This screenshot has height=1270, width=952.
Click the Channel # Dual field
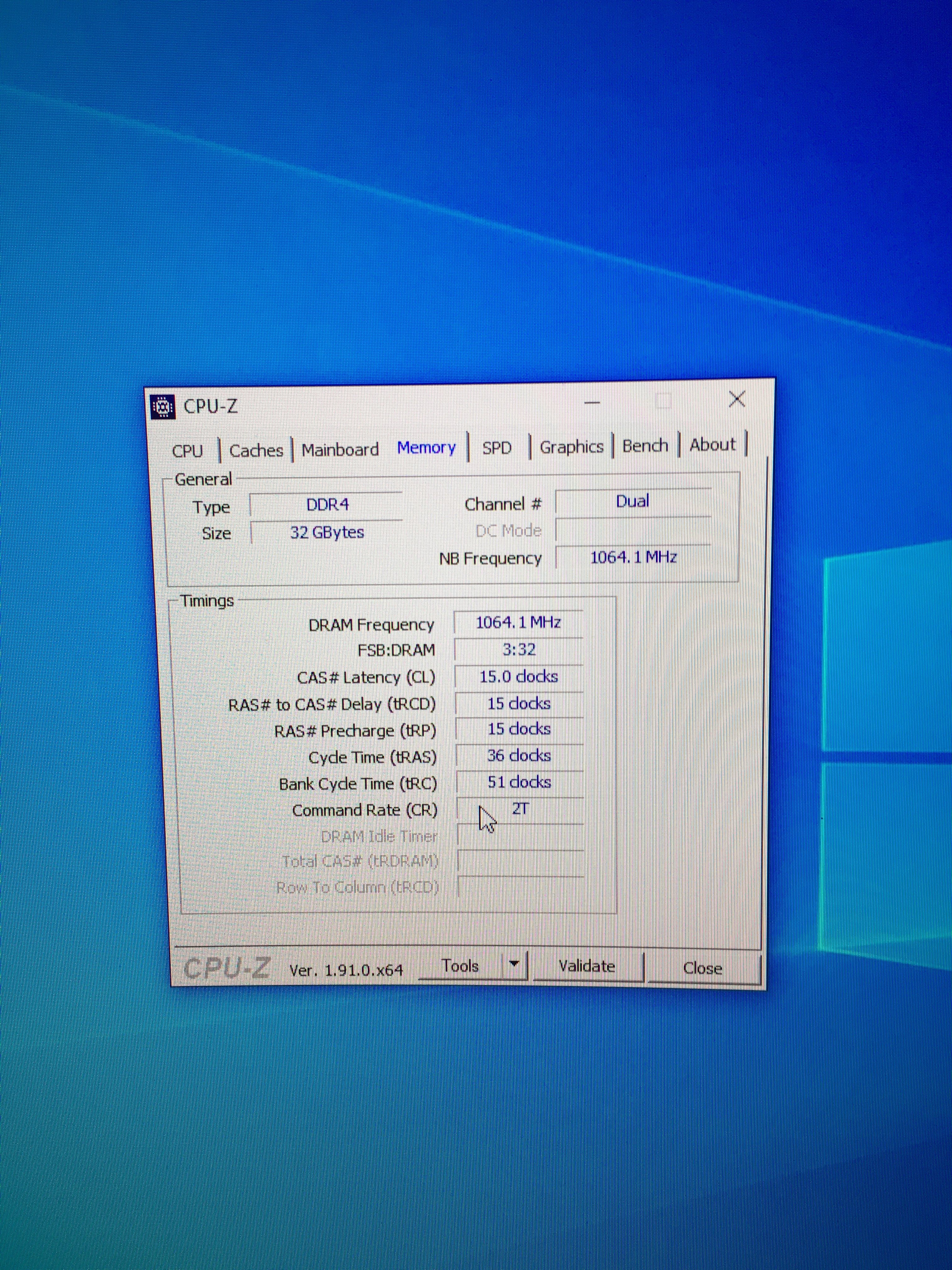coord(632,502)
